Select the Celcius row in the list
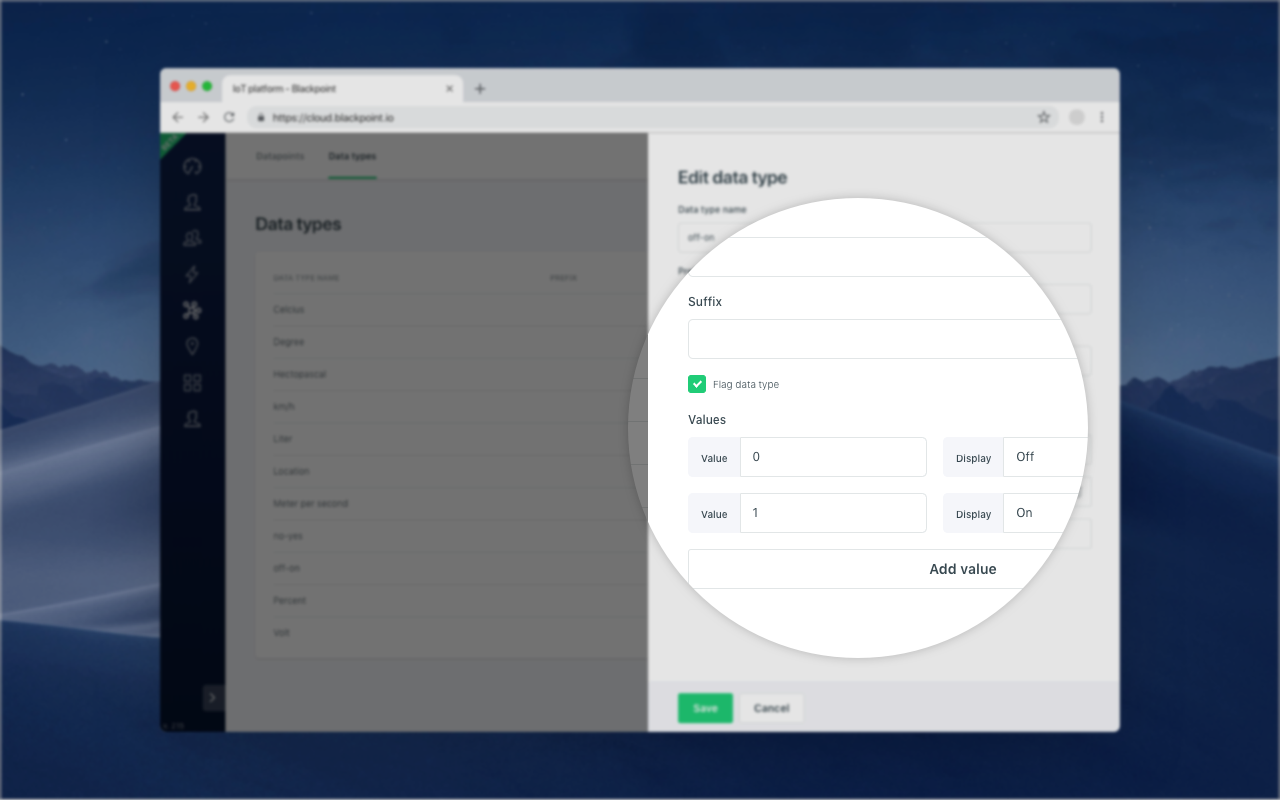1280x800 pixels. pyautogui.click(x=451, y=310)
